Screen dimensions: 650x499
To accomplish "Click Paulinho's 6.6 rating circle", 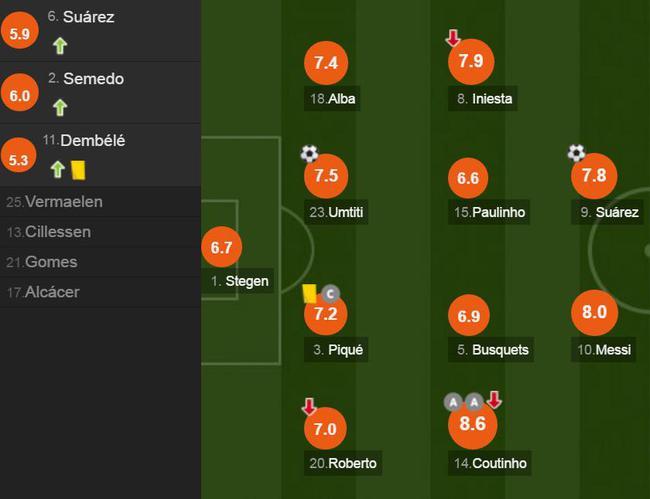I will tap(468, 178).
